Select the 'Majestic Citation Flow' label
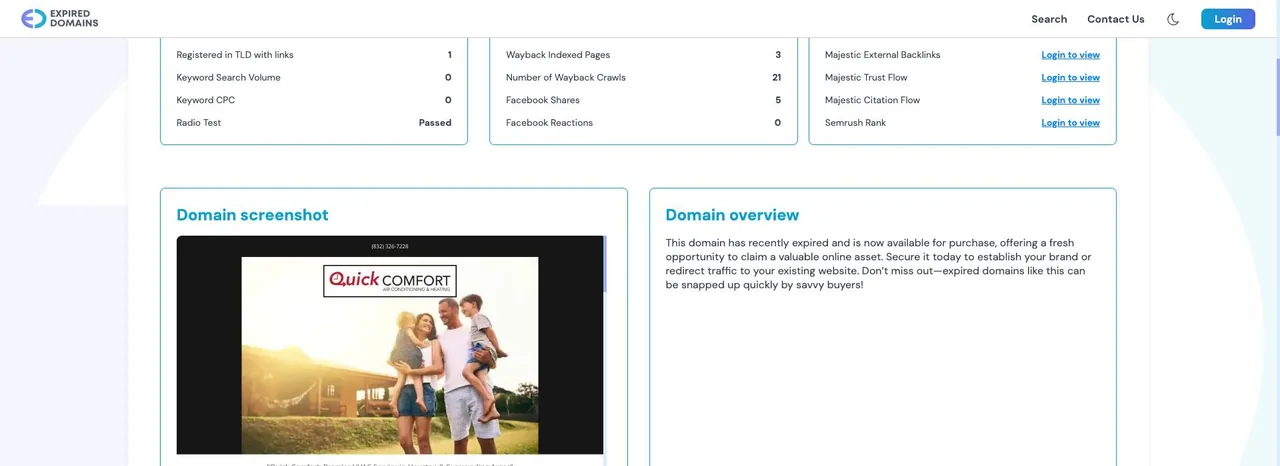The image size is (1280, 466). coord(872,100)
